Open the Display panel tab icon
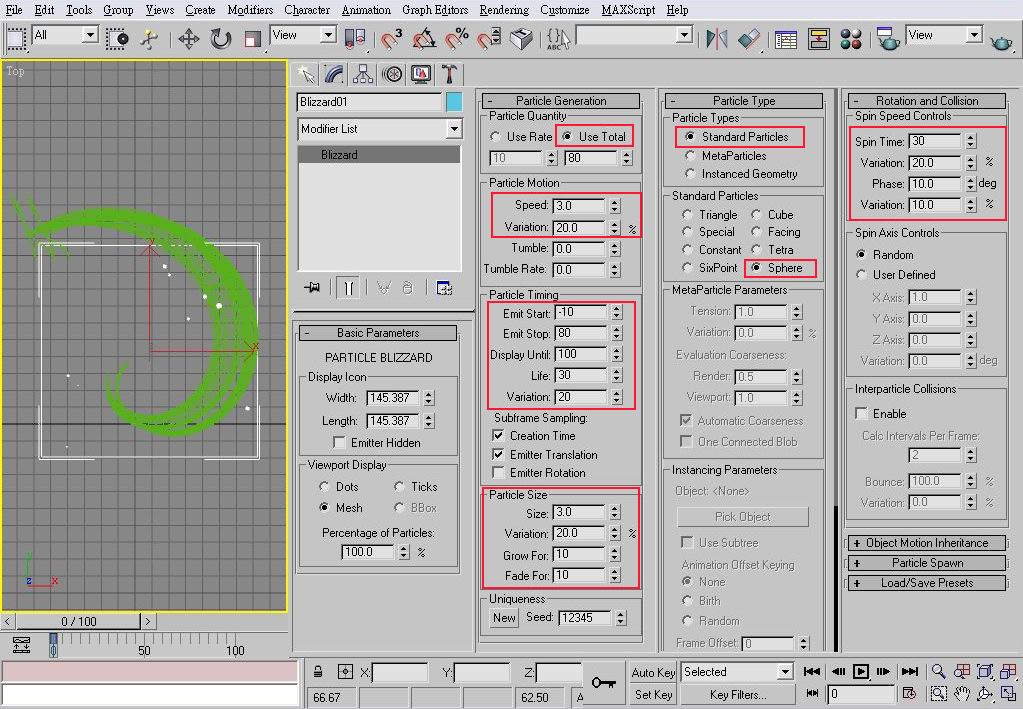The image size is (1023, 709). (x=421, y=74)
